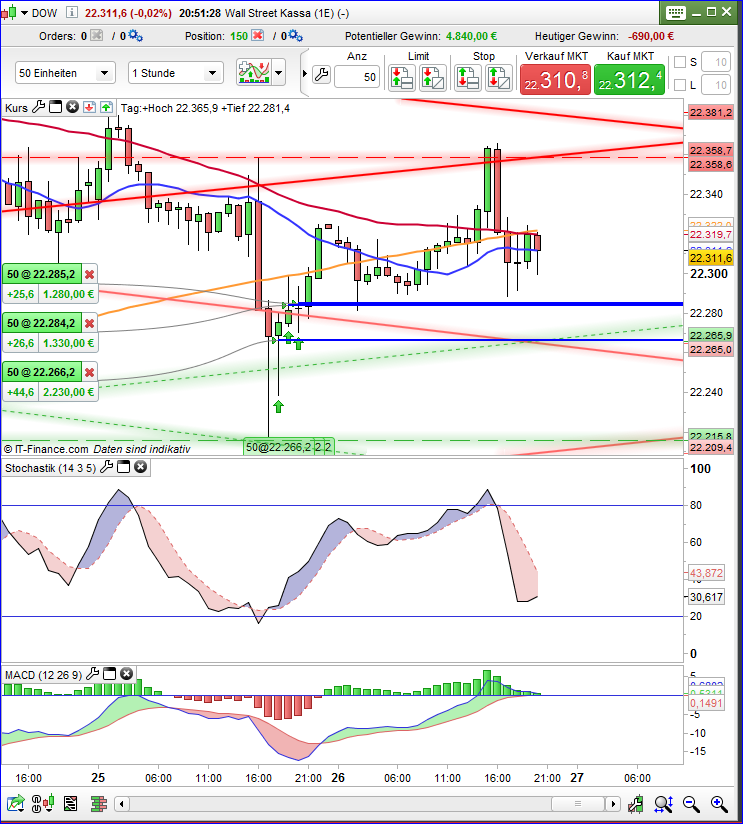Open order settings gear next to Orders

(x=136, y=36)
